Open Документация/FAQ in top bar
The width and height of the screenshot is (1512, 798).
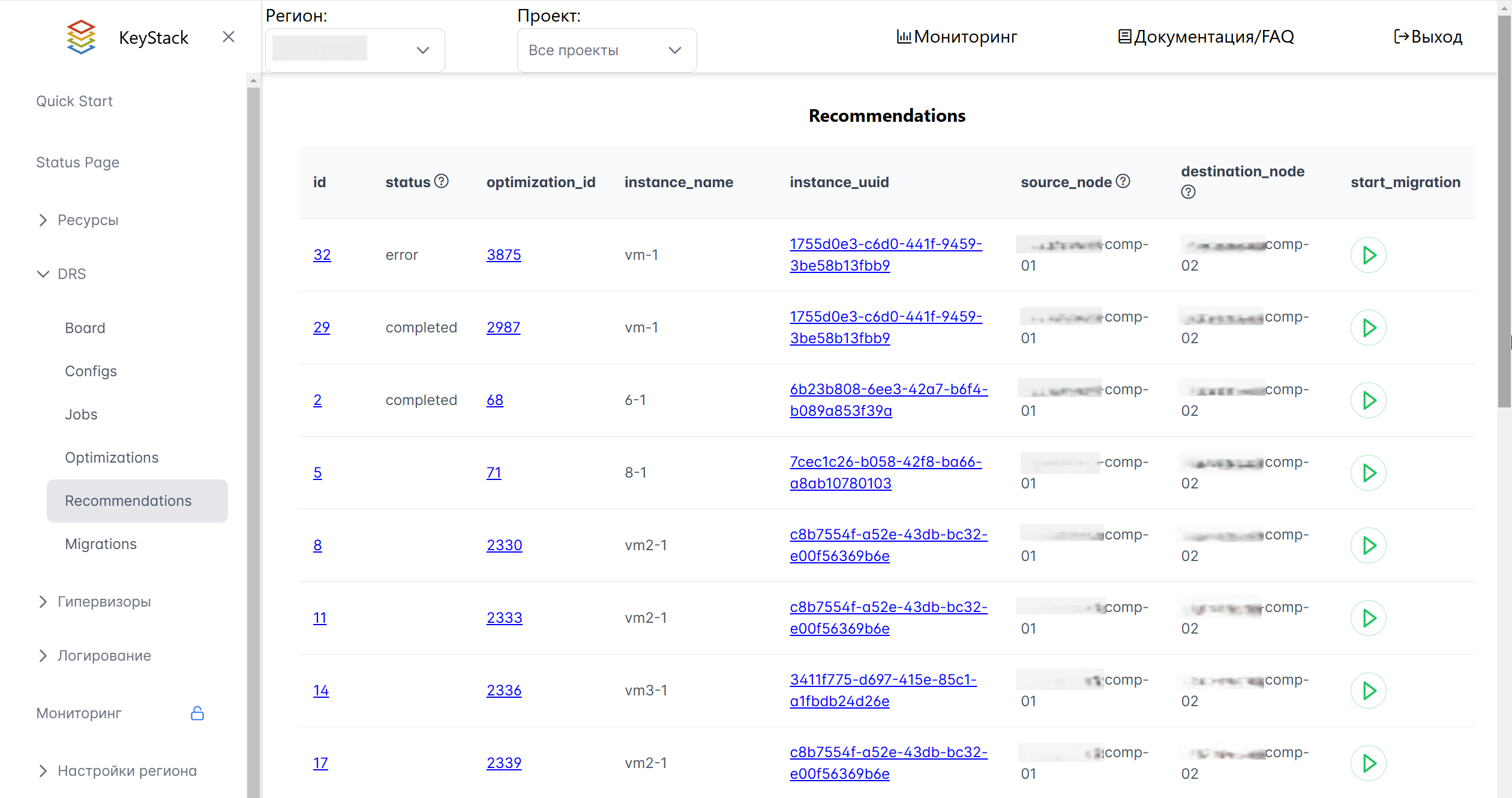click(x=1206, y=37)
